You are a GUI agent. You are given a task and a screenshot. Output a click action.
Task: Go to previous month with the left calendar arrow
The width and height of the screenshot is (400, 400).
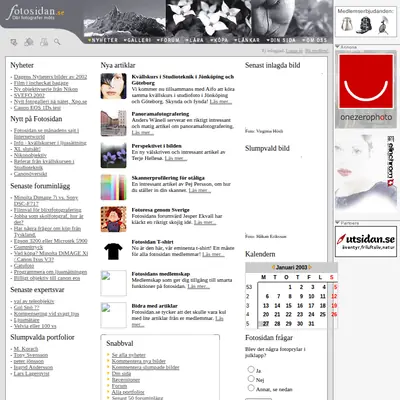click(x=273, y=267)
